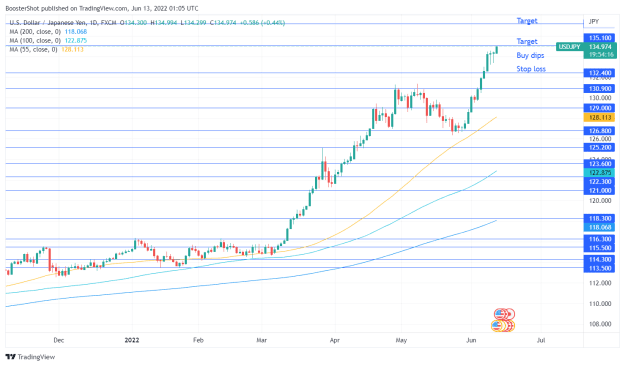Click the 129.000 price level label
625x366 pixels.
click(599, 108)
